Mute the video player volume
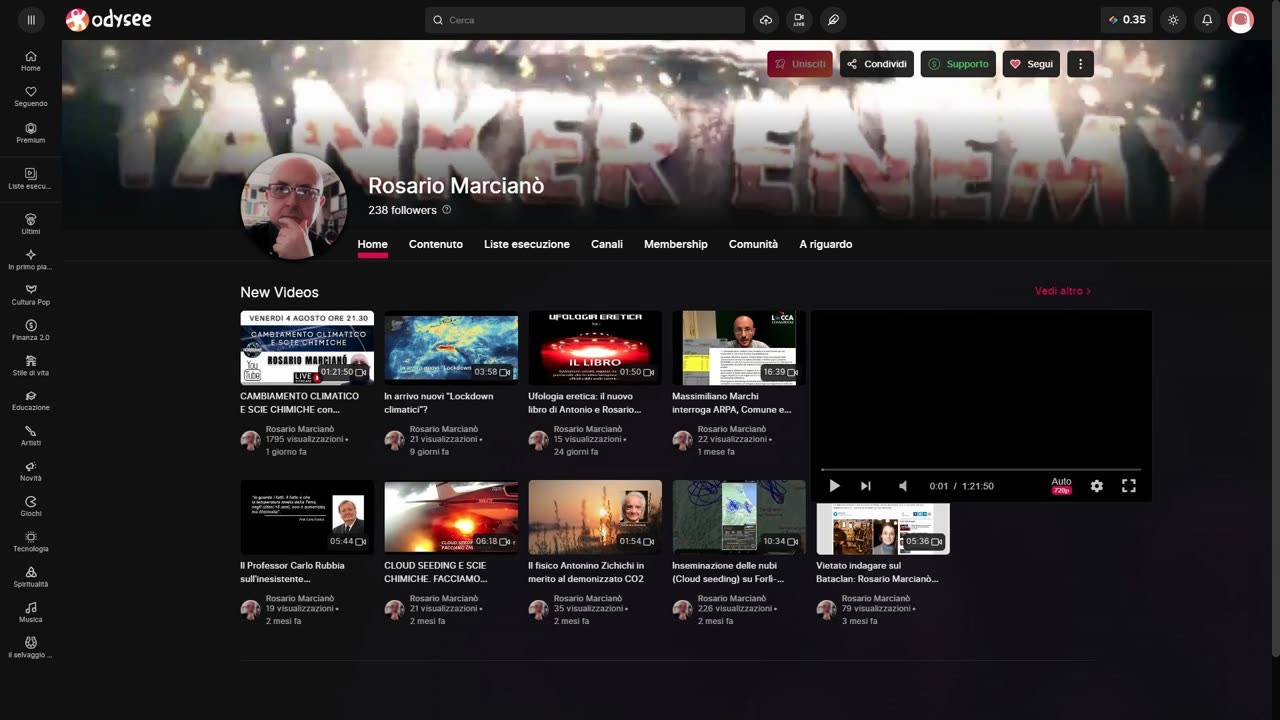 tap(903, 486)
